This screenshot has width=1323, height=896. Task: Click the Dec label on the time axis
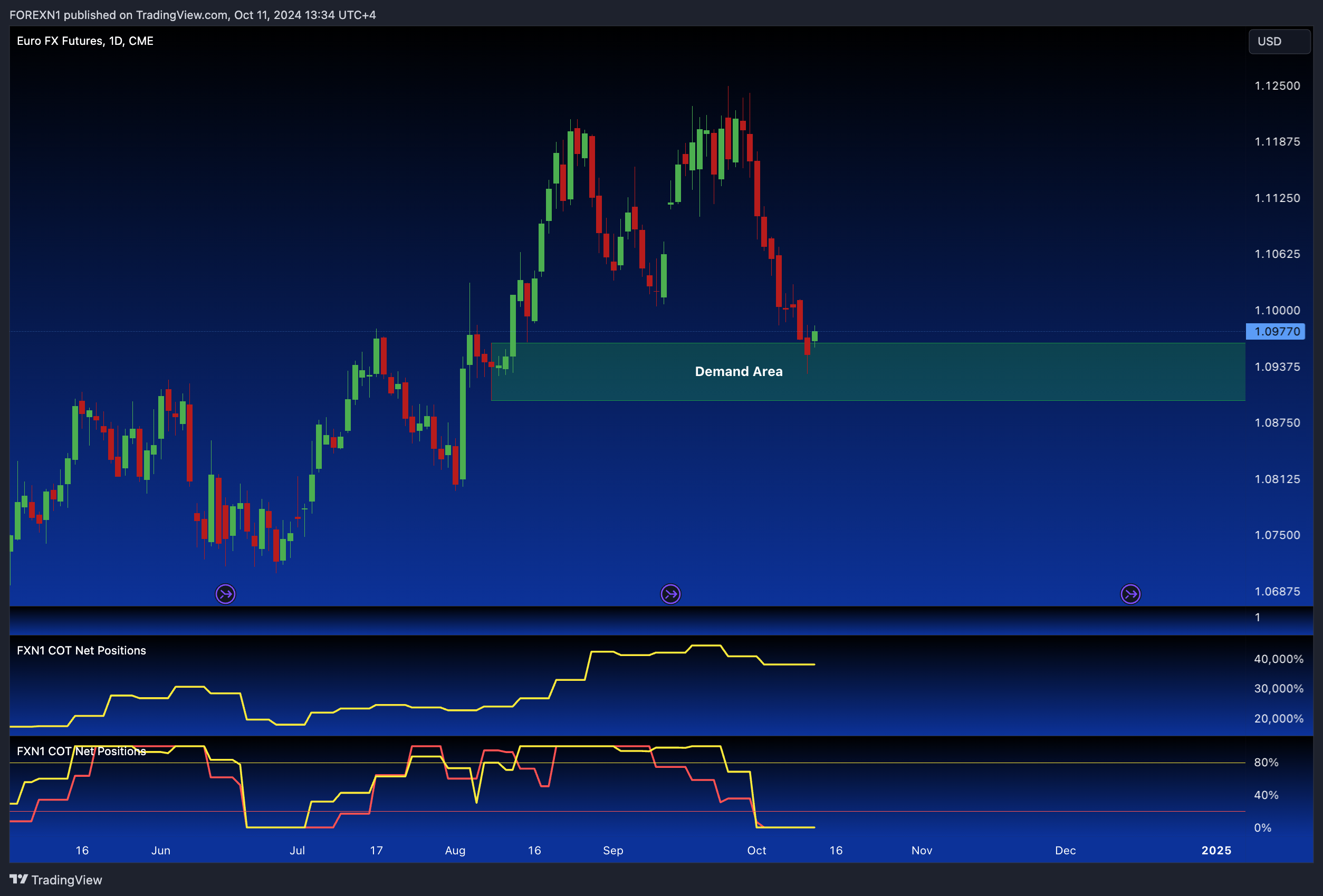point(1065,851)
